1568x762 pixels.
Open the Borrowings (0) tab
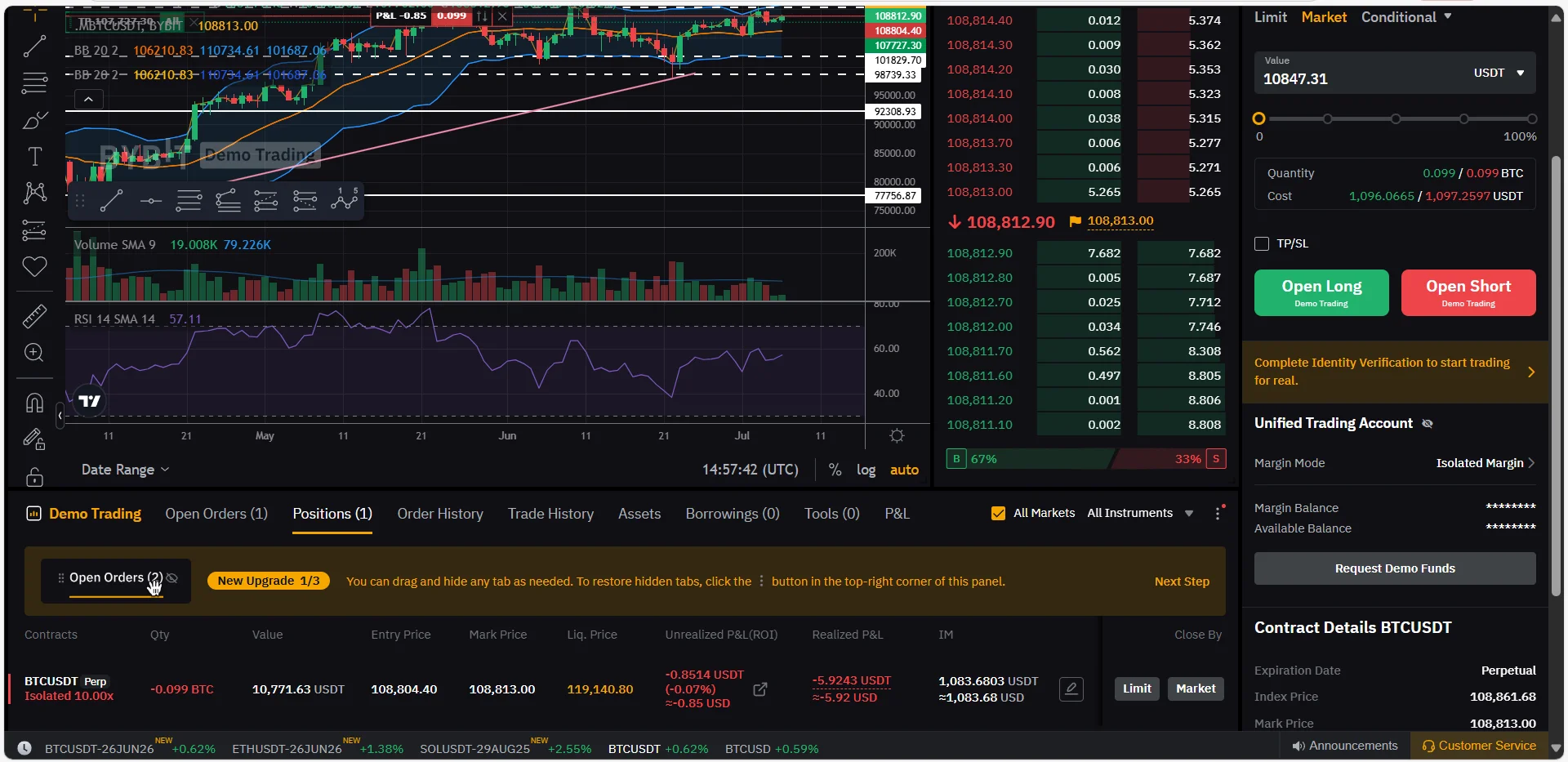(733, 514)
